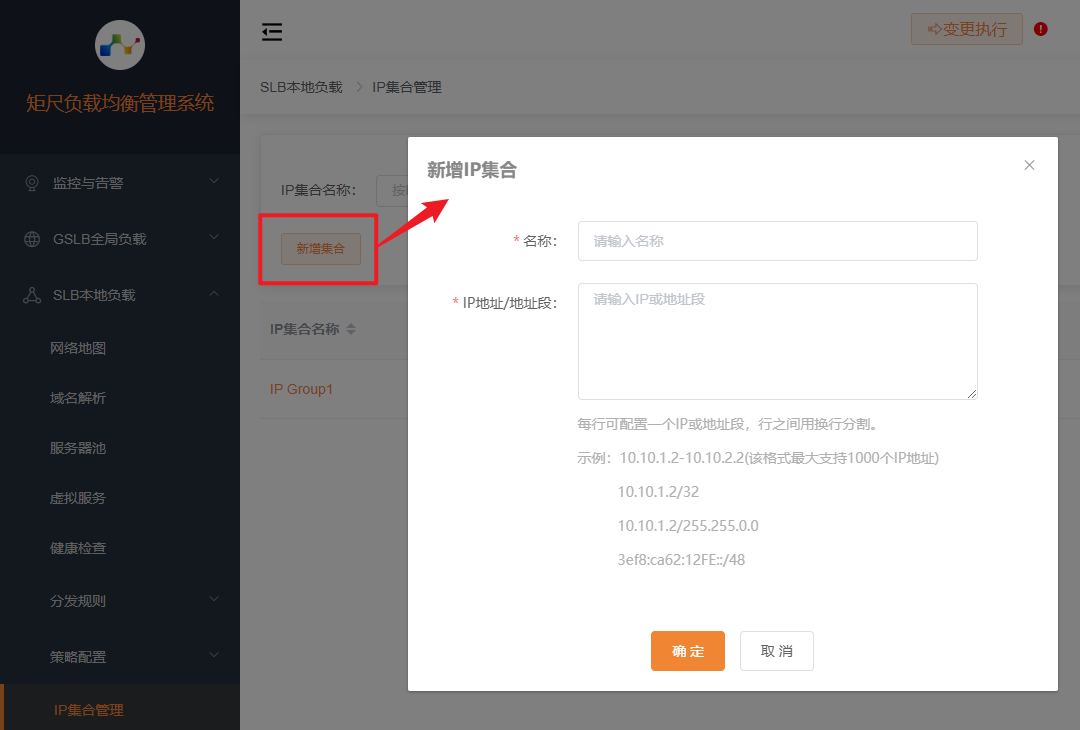Click the IP地址/地址段 text area
Image resolution: width=1080 pixels, height=730 pixels.
click(777, 340)
